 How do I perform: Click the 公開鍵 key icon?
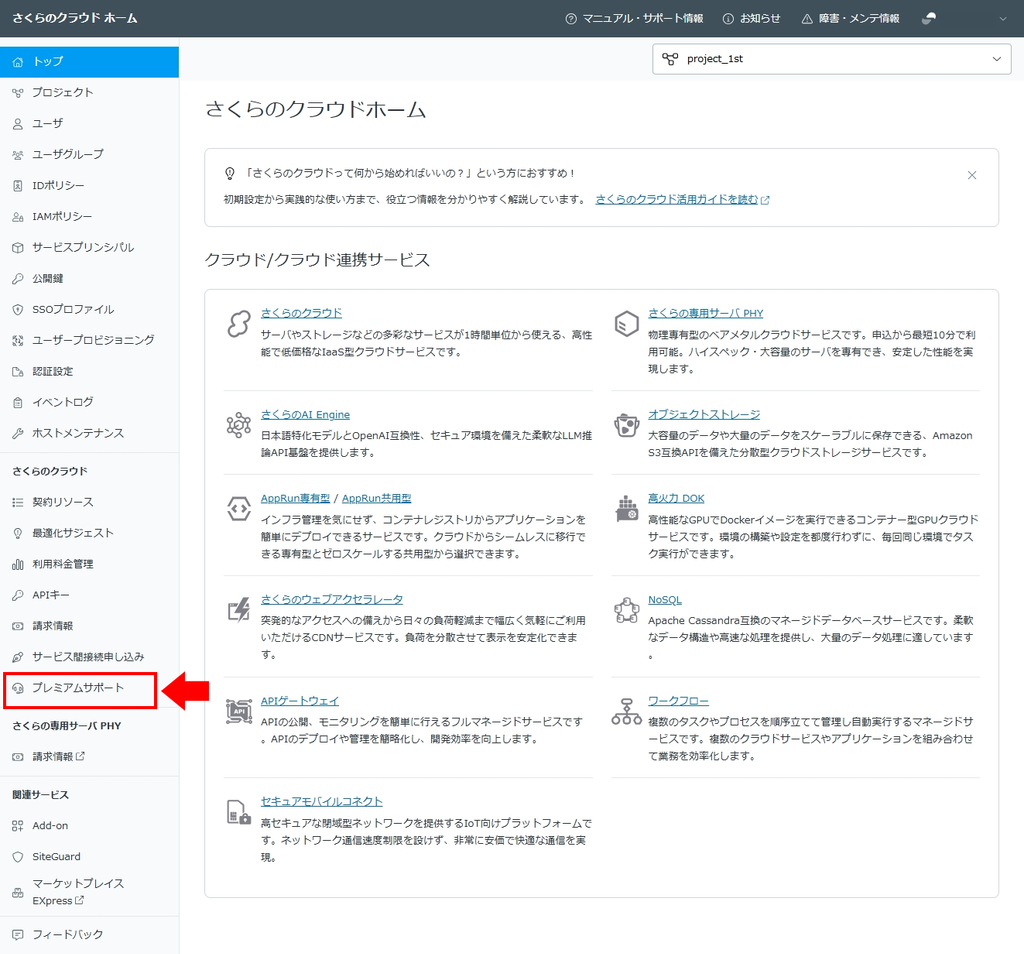[x=18, y=279]
